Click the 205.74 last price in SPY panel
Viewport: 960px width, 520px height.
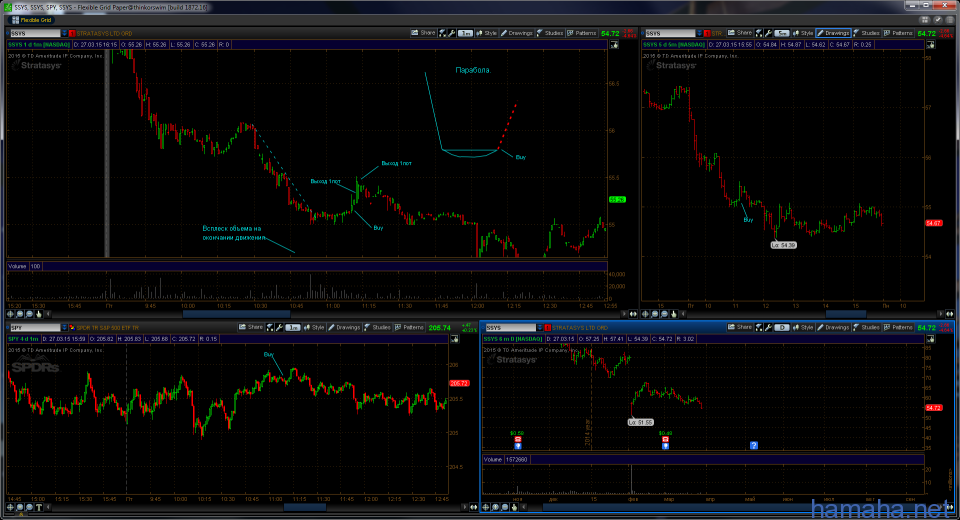tap(440, 328)
